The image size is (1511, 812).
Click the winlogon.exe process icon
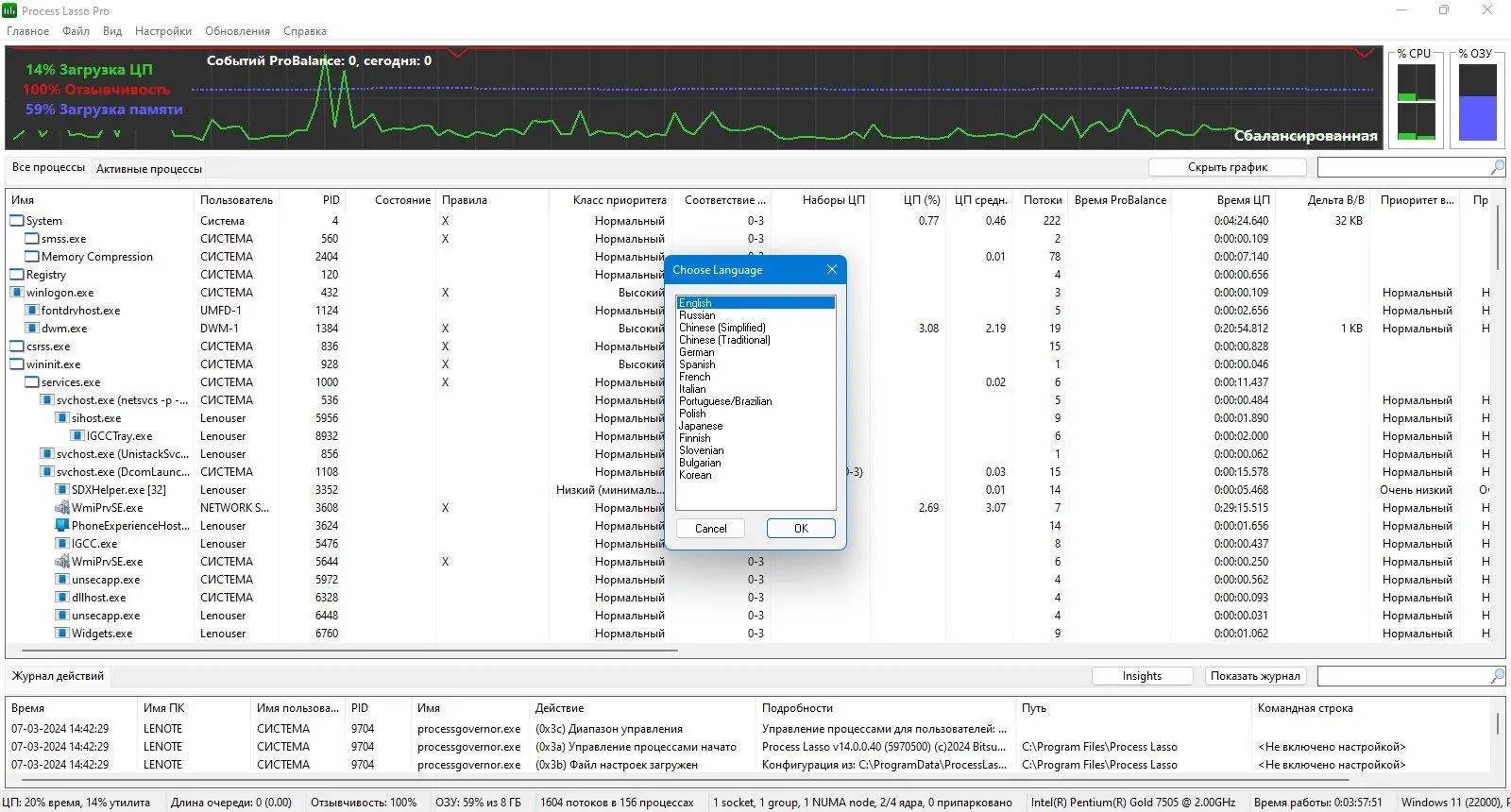pyautogui.click(x=17, y=293)
